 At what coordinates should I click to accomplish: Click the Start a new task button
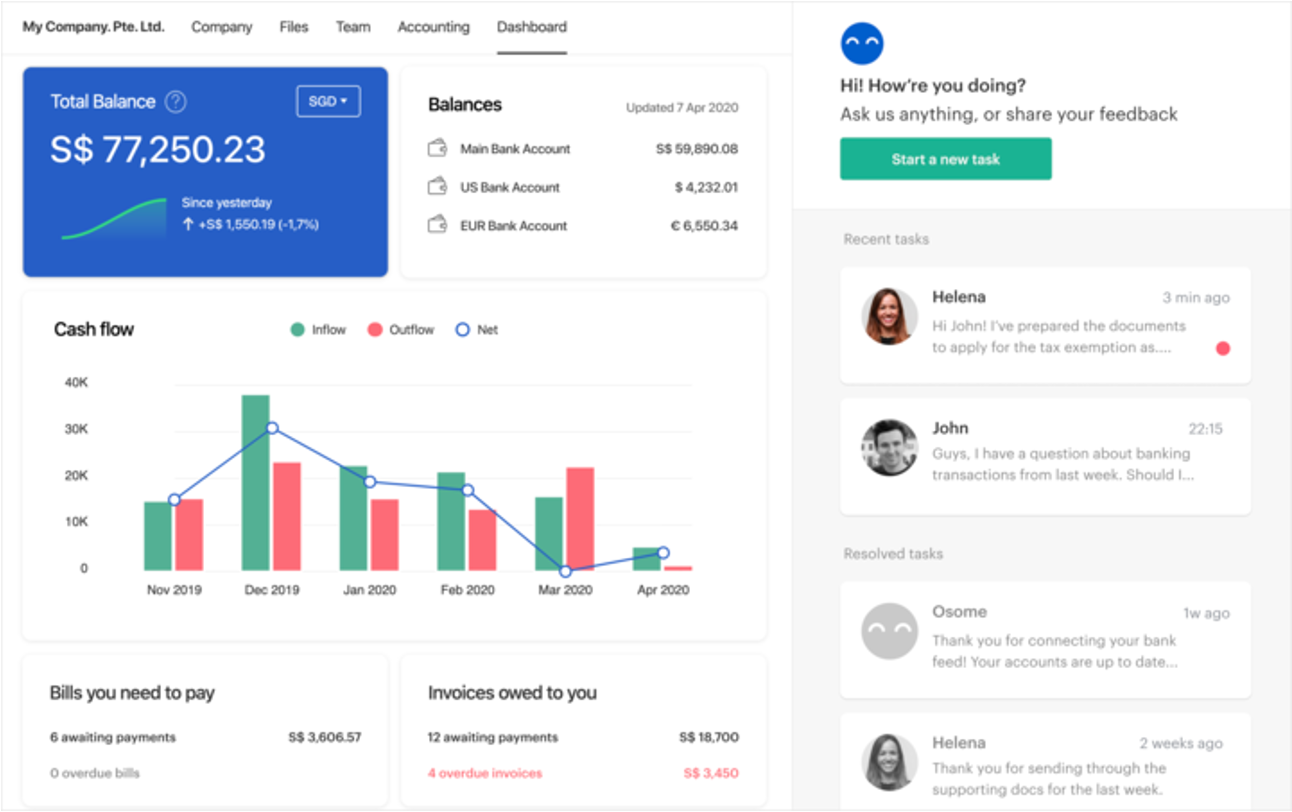(946, 159)
